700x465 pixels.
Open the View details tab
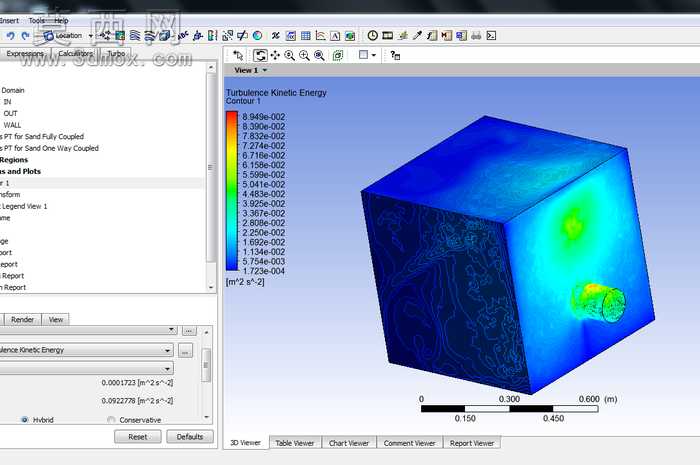56,320
